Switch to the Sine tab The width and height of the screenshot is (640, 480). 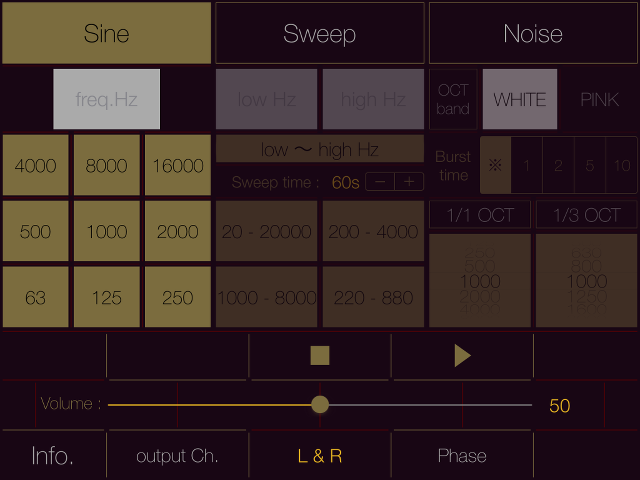click(x=107, y=34)
